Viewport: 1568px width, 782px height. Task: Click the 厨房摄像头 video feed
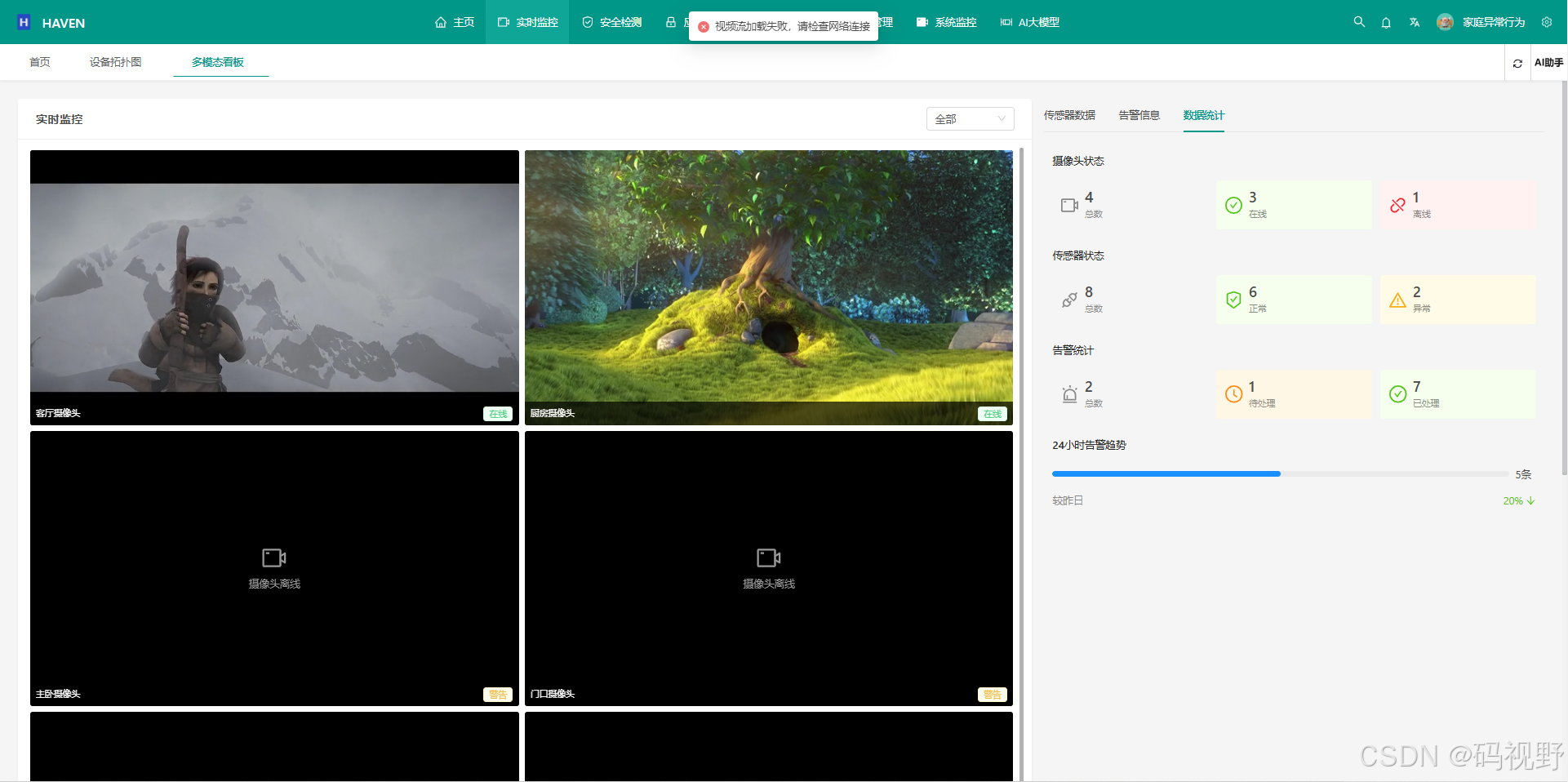(x=769, y=287)
